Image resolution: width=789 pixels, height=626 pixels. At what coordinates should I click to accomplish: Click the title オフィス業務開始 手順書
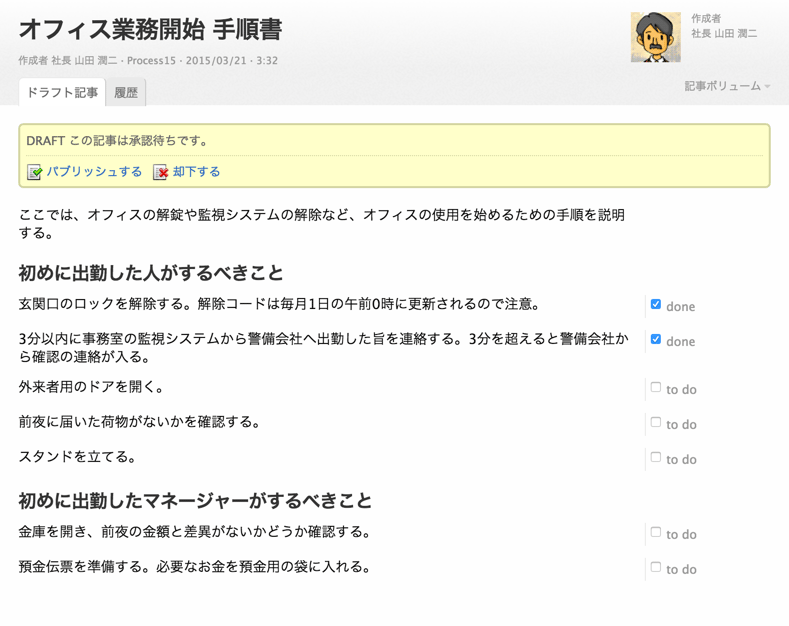[x=150, y=29]
